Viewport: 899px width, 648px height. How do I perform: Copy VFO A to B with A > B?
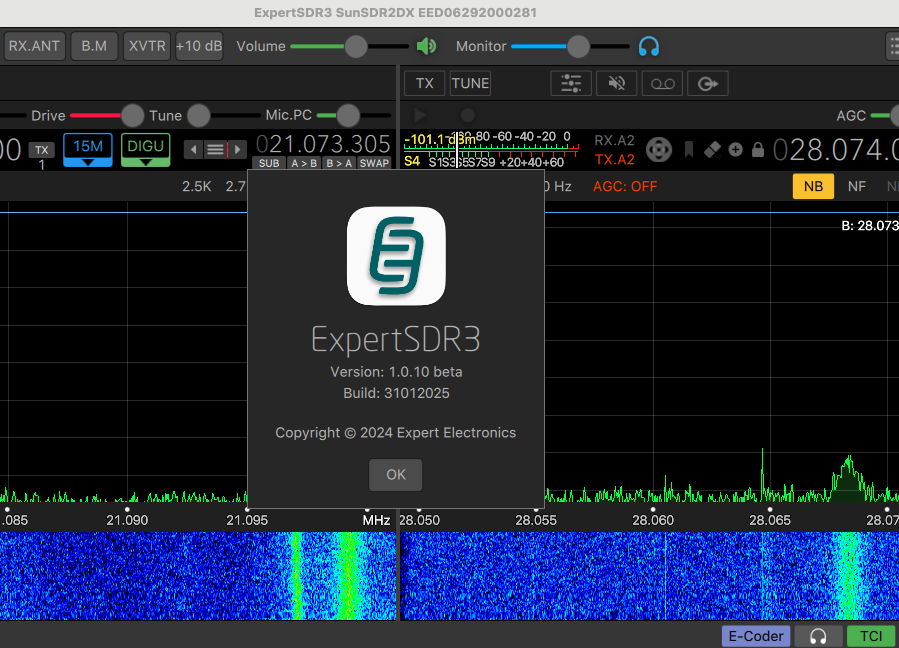[304, 163]
